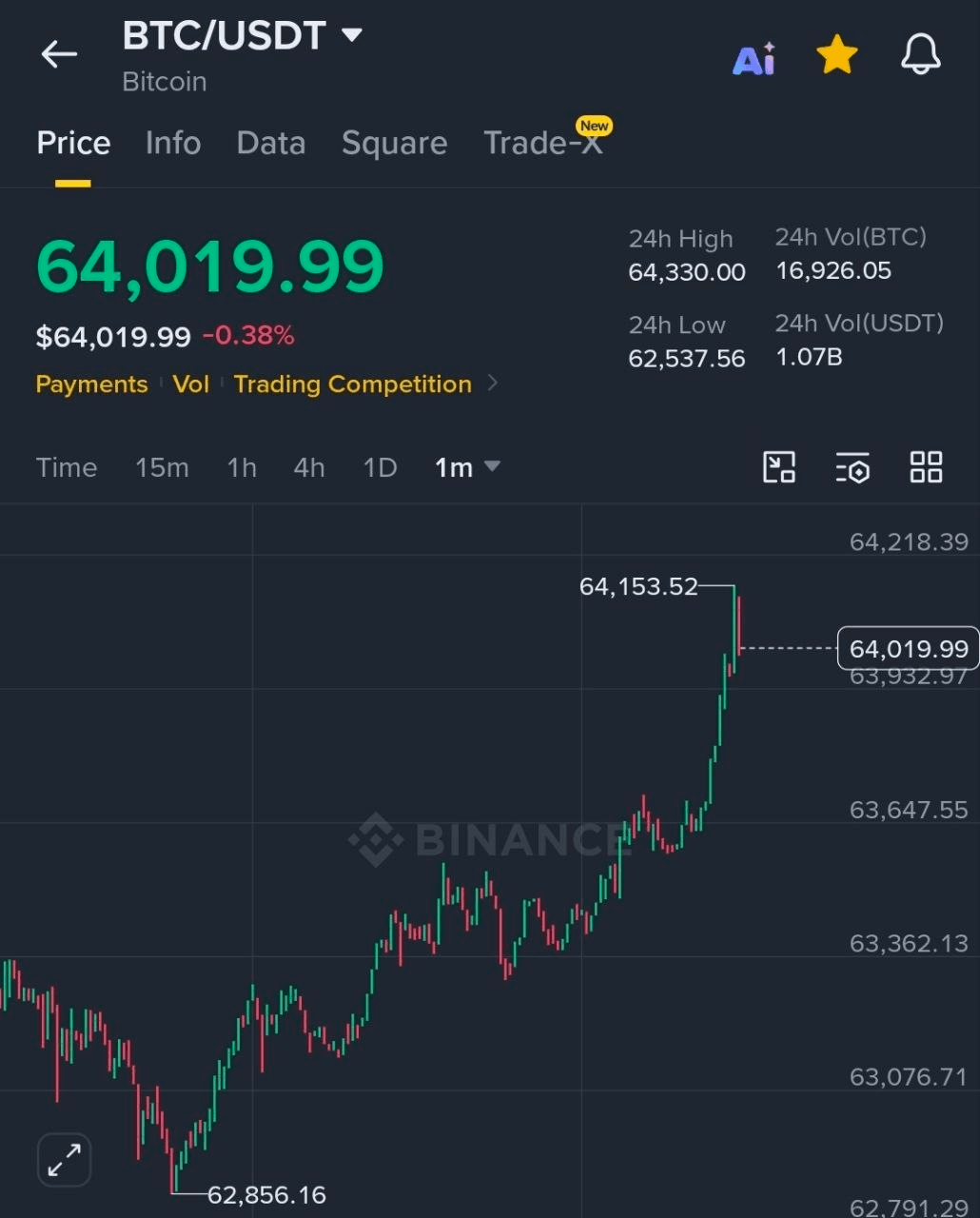Toggle the favorite star for BTC/USDT
980x1218 pixels.
click(837, 55)
